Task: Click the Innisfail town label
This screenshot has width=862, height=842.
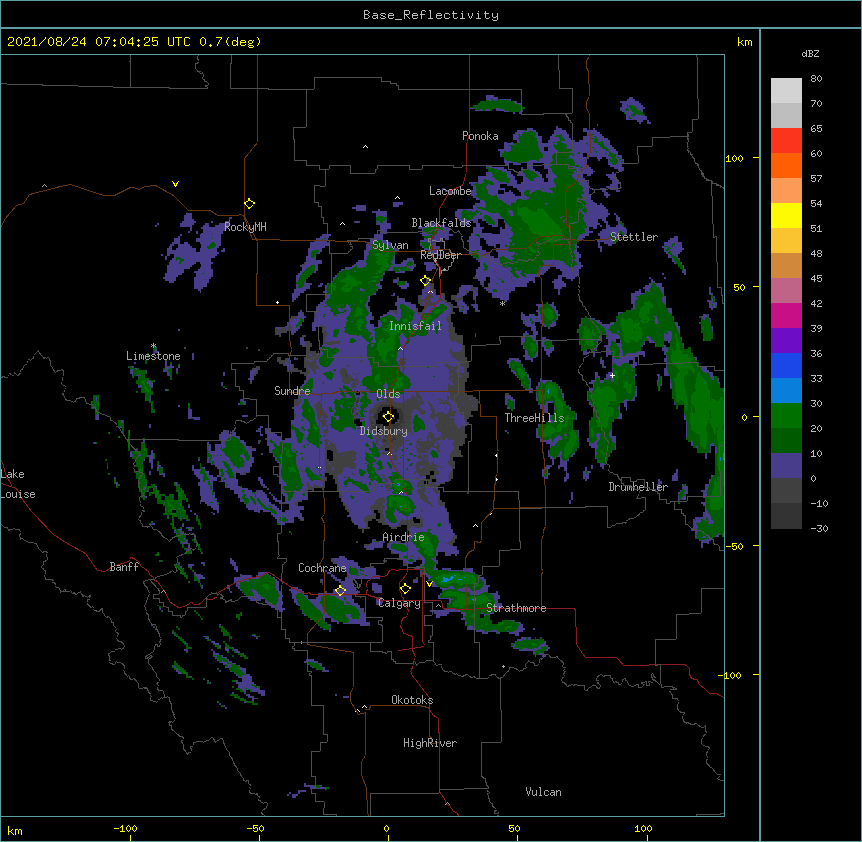Action: tap(415, 326)
